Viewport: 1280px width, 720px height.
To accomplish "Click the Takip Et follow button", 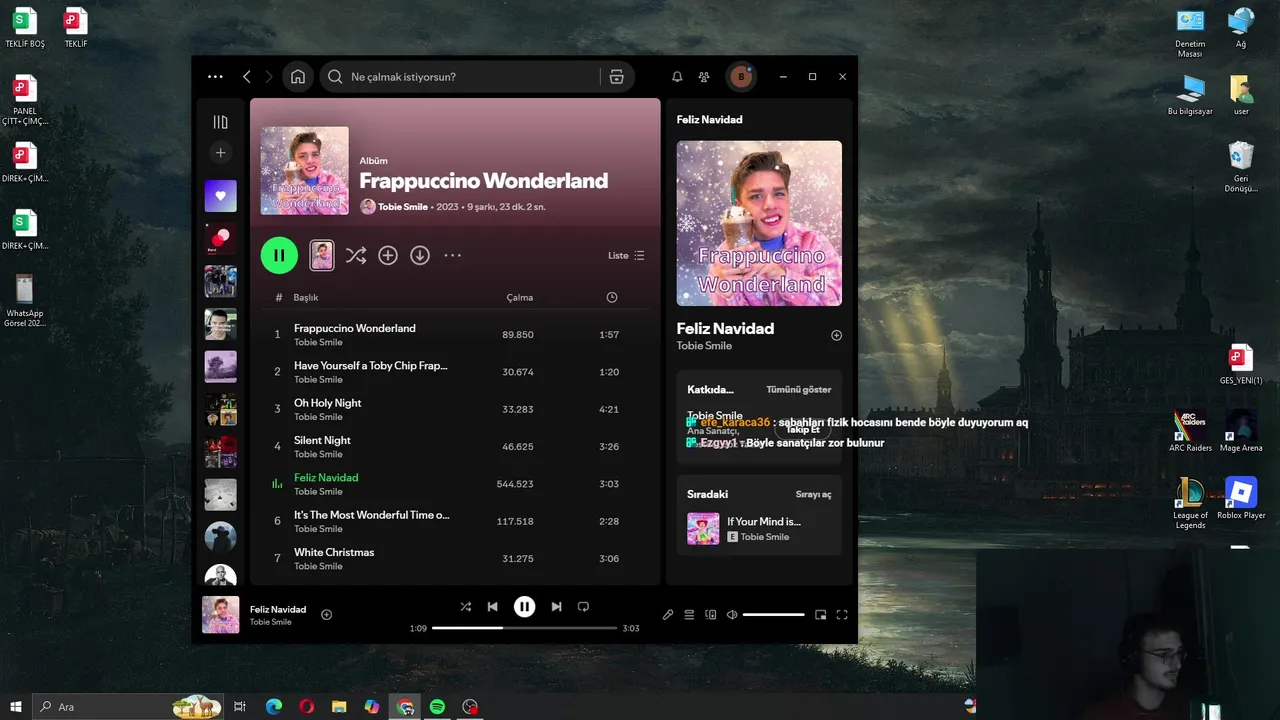I will coord(803,430).
